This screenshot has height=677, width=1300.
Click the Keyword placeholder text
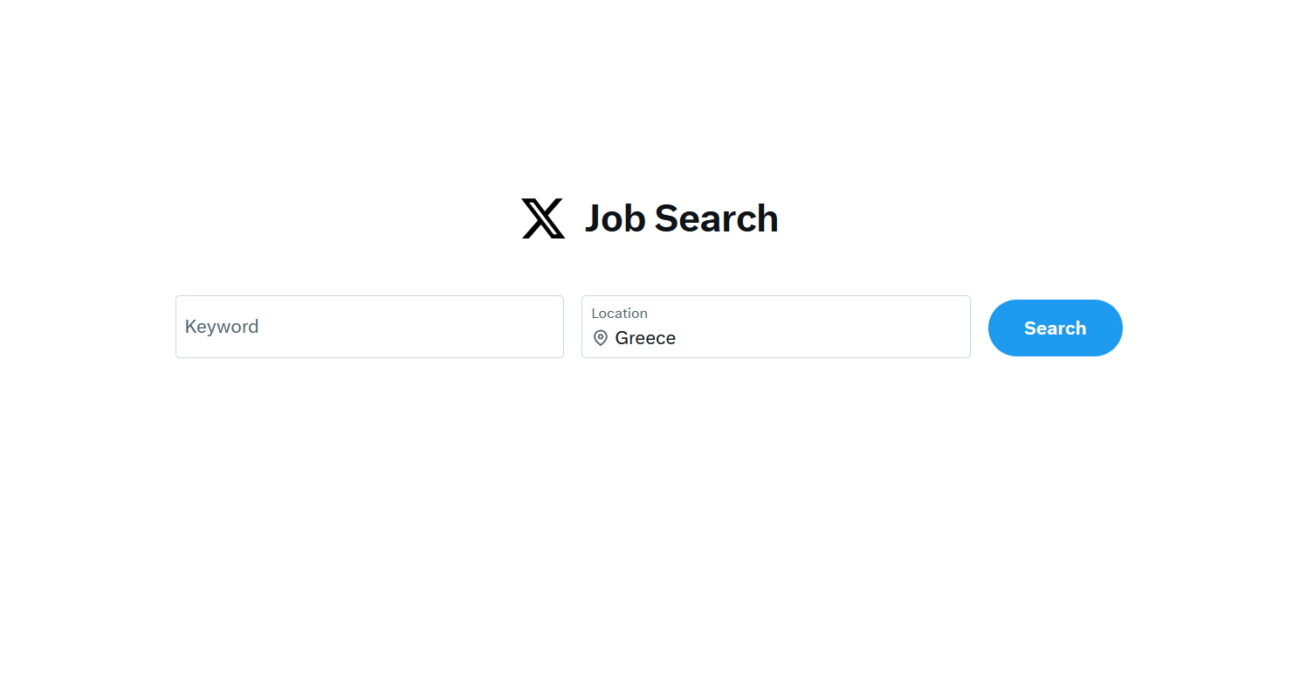pyautogui.click(x=222, y=326)
